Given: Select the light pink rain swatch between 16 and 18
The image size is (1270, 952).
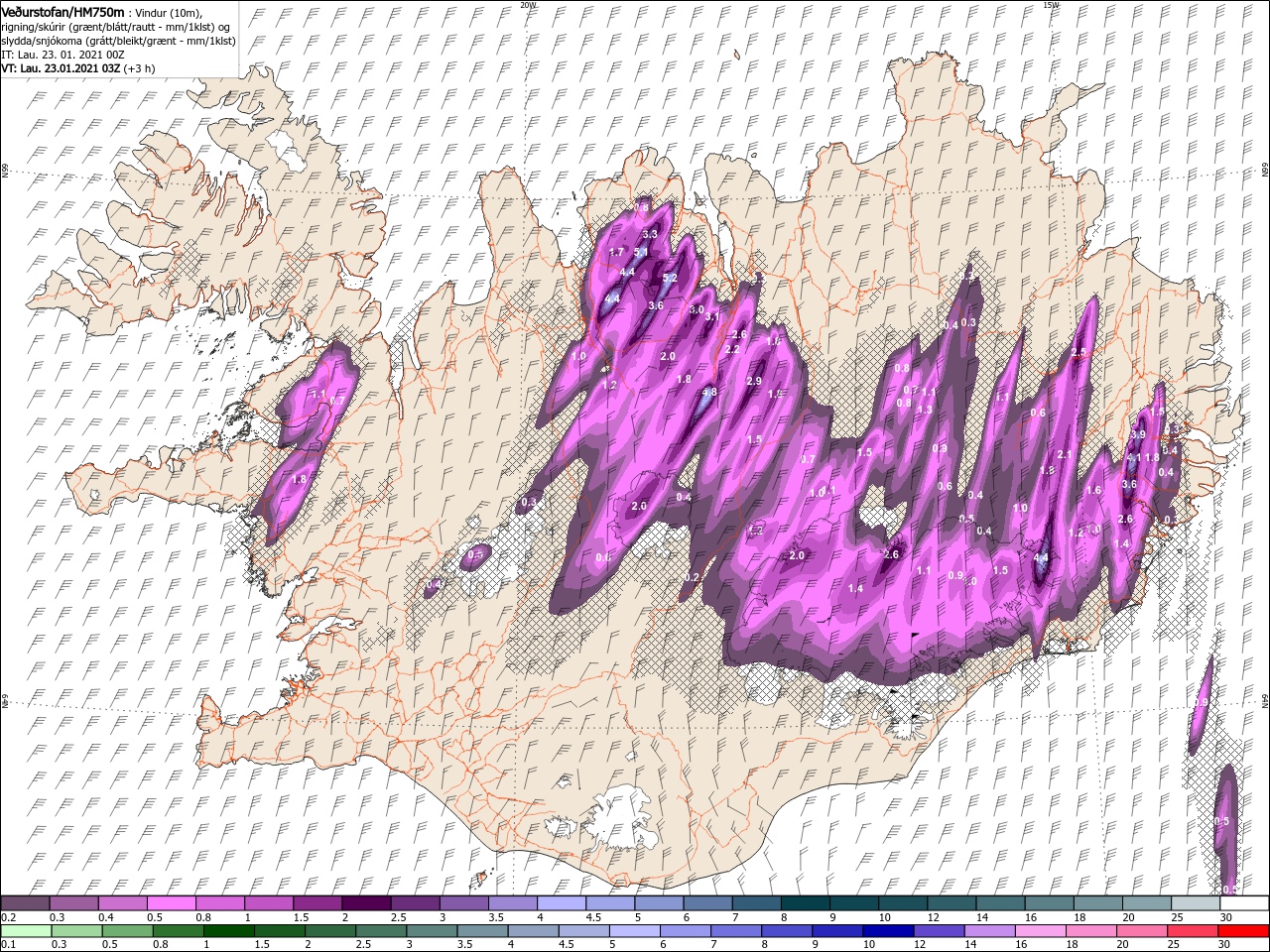Looking at the screenshot, I should coord(1042,931).
